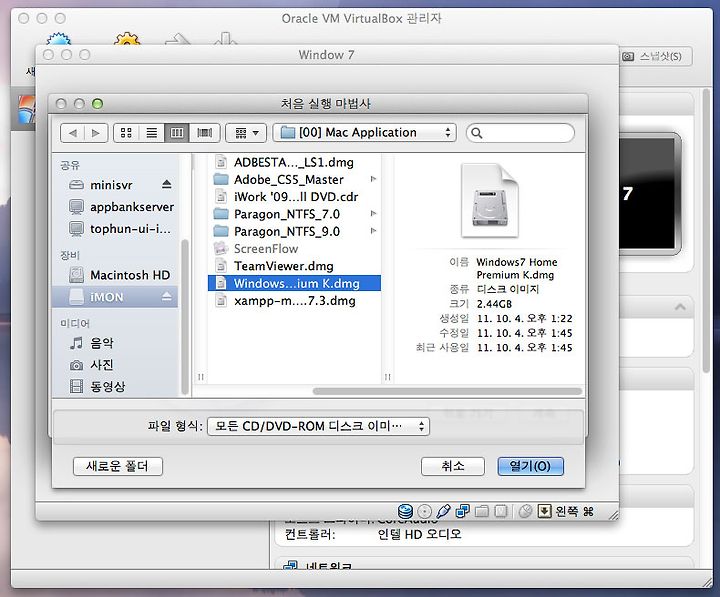Expand Paragon_NTFS_7.0 folder arrow
Image resolution: width=720 pixels, height=597 pixels.
pos(373,214)
